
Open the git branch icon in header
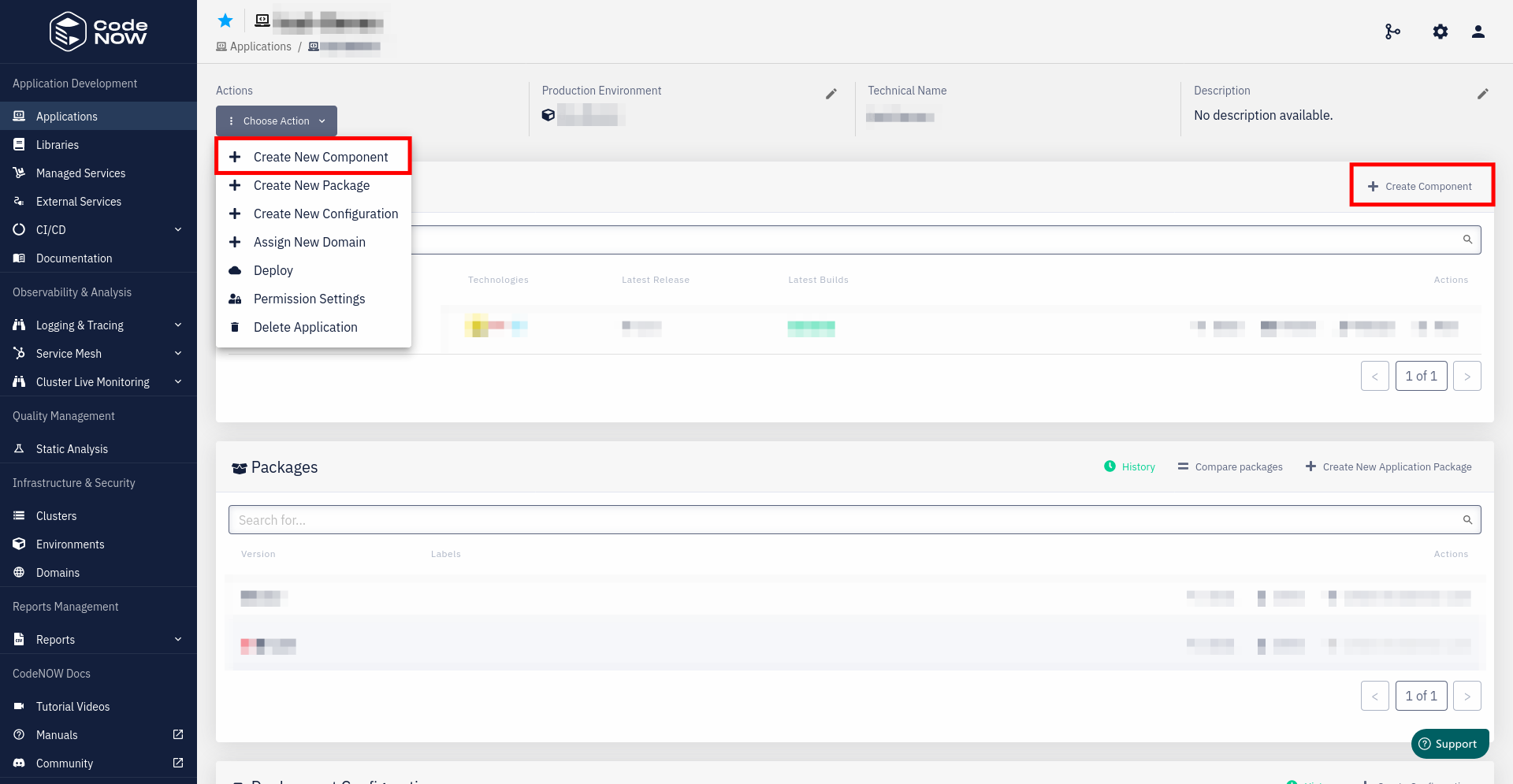(1392, 32)
